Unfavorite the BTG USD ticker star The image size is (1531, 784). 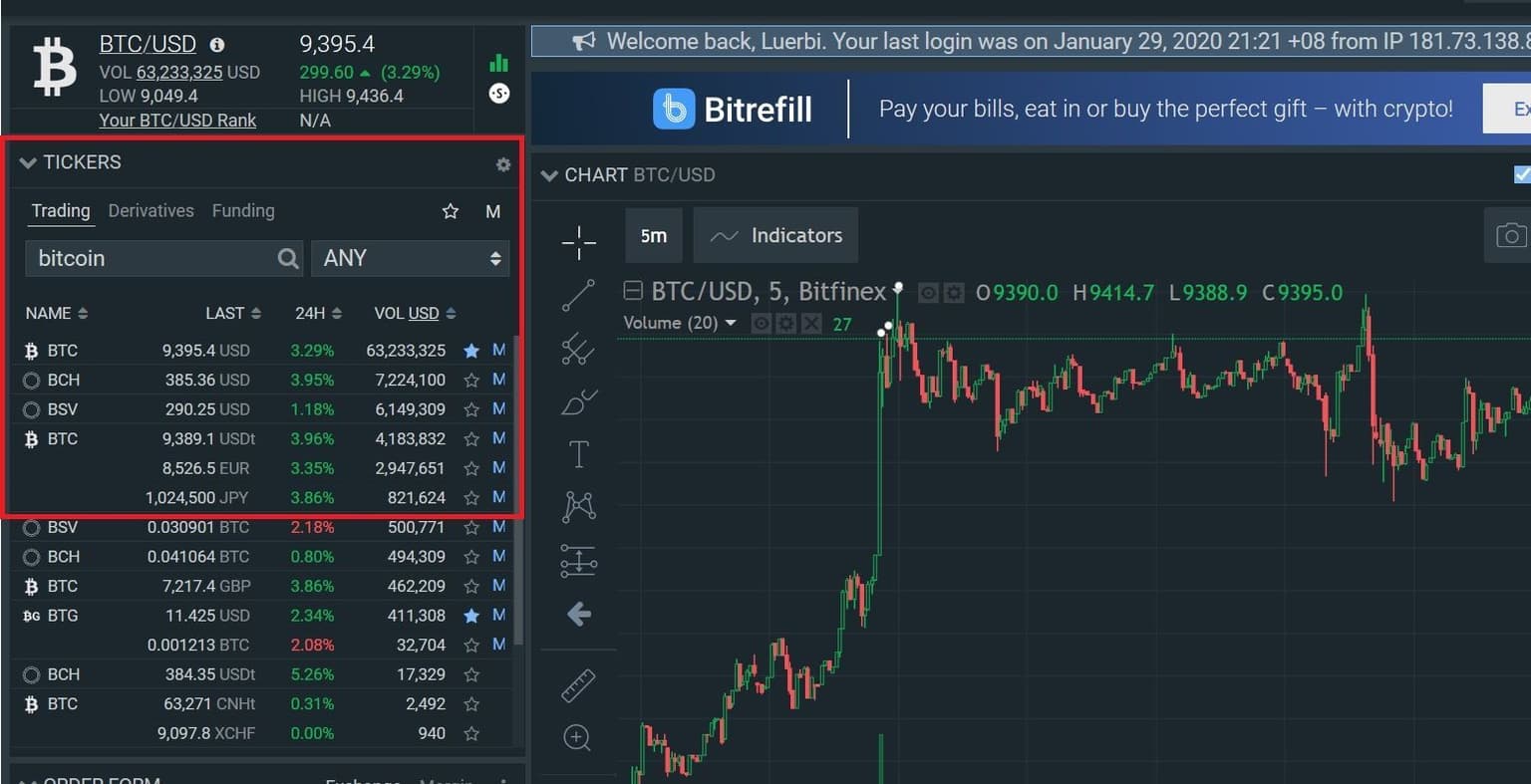click(x=471, y=616)
